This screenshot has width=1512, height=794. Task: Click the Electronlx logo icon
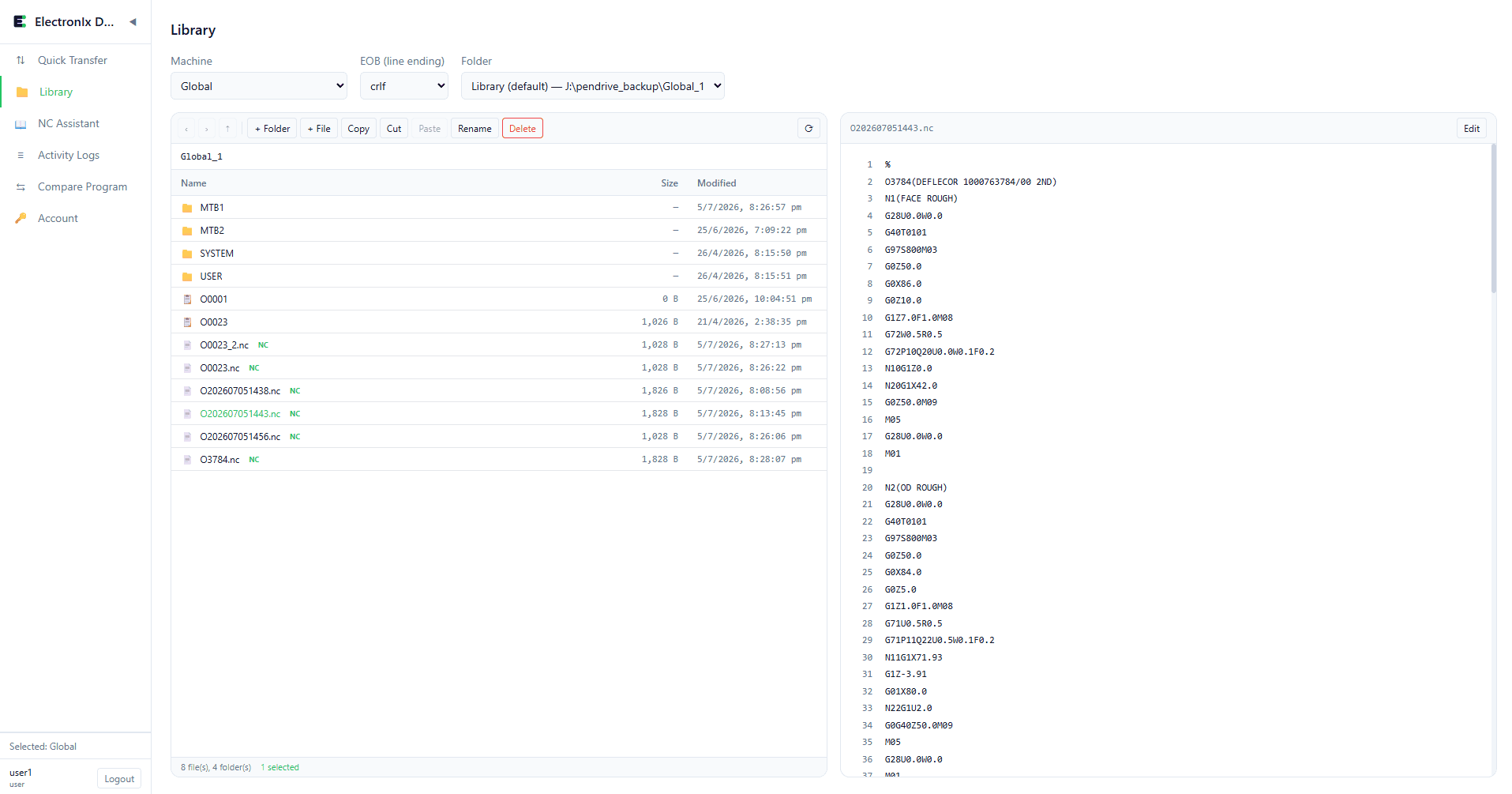20,21
